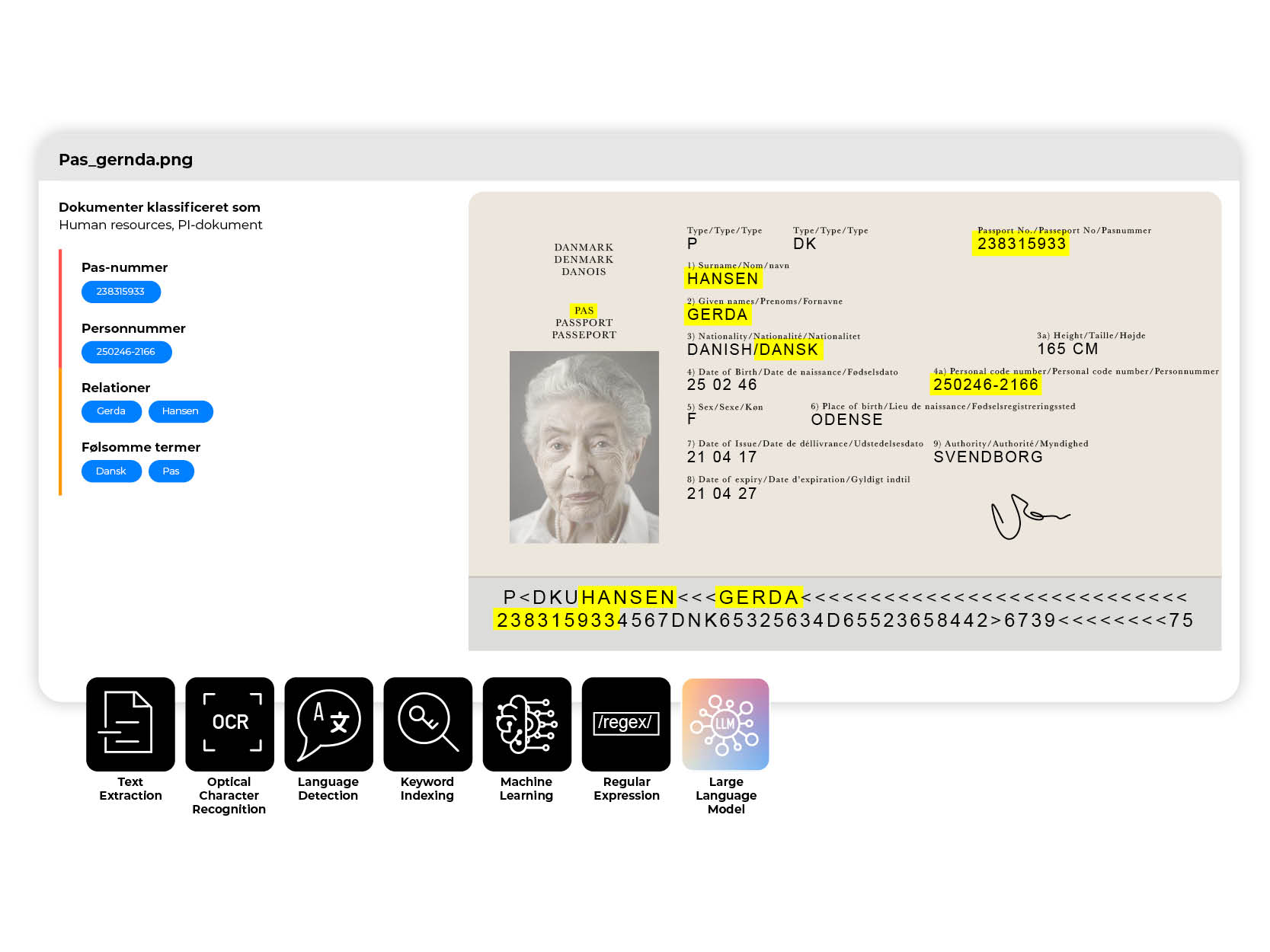Click highlighted personal code number on passport
Viewport: 1270px width, 952px height.
click(985, 385)
